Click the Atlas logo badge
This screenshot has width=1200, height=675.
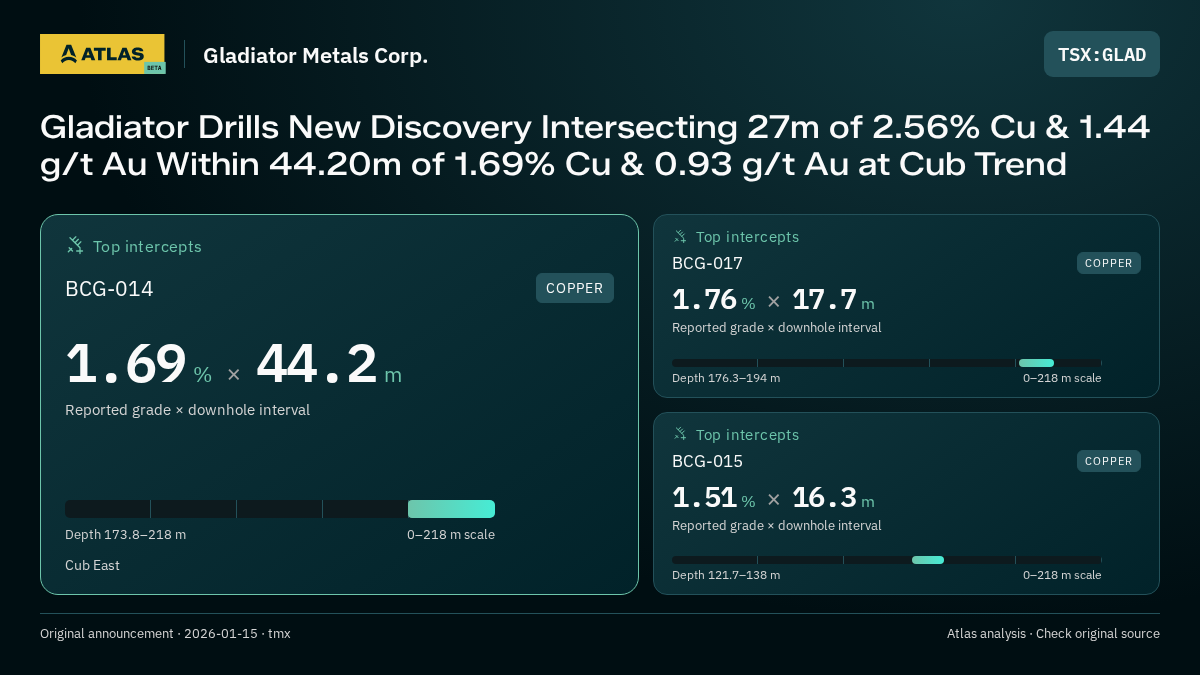point(102,54)
